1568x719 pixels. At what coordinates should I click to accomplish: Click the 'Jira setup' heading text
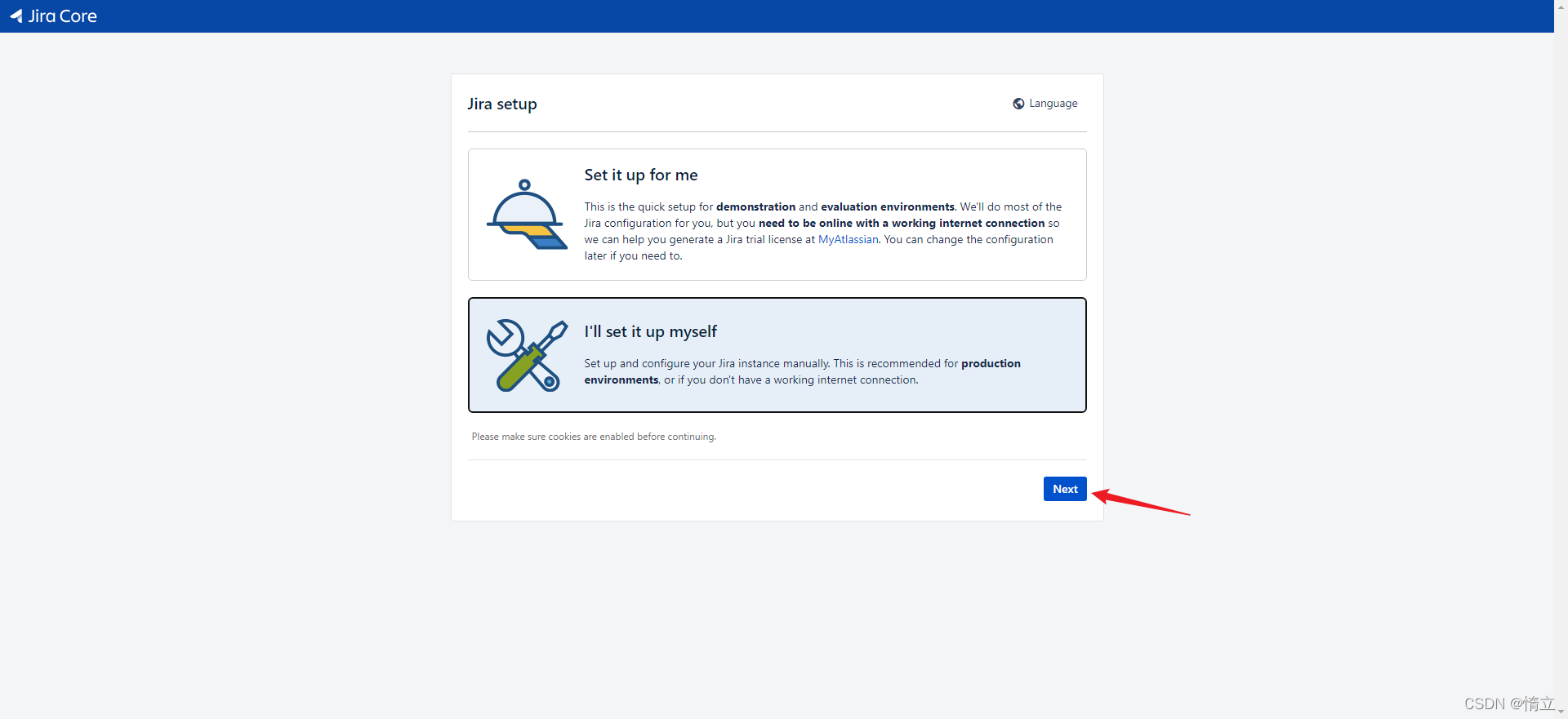[x=502, y=104]
